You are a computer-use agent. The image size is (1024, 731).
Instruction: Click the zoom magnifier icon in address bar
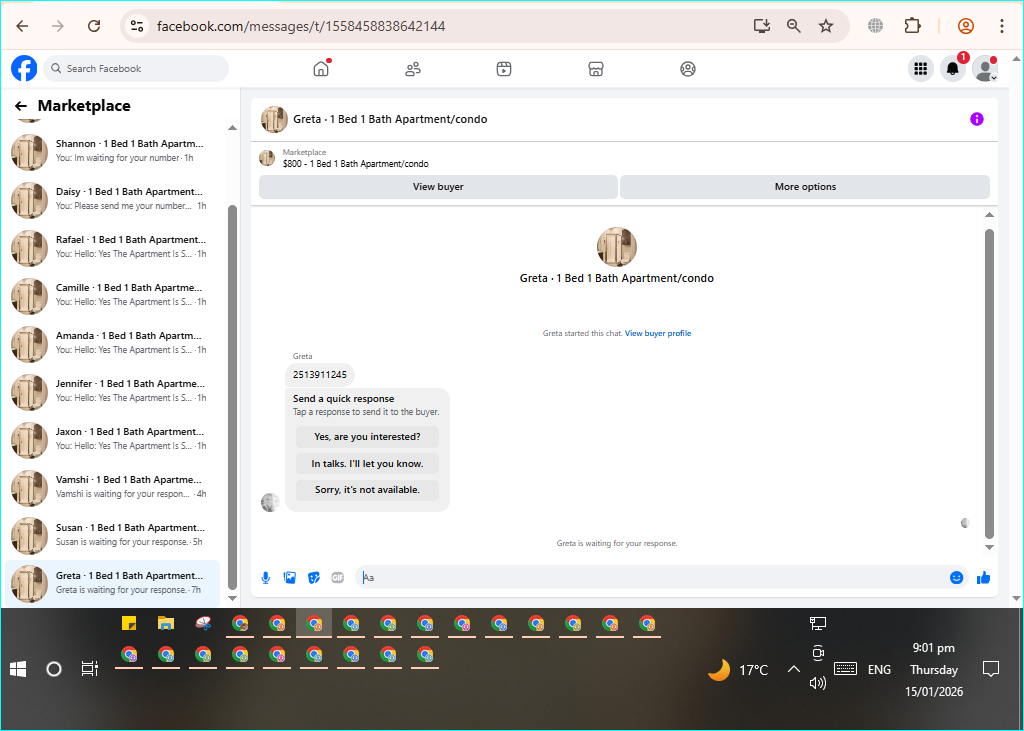[793, 26]
